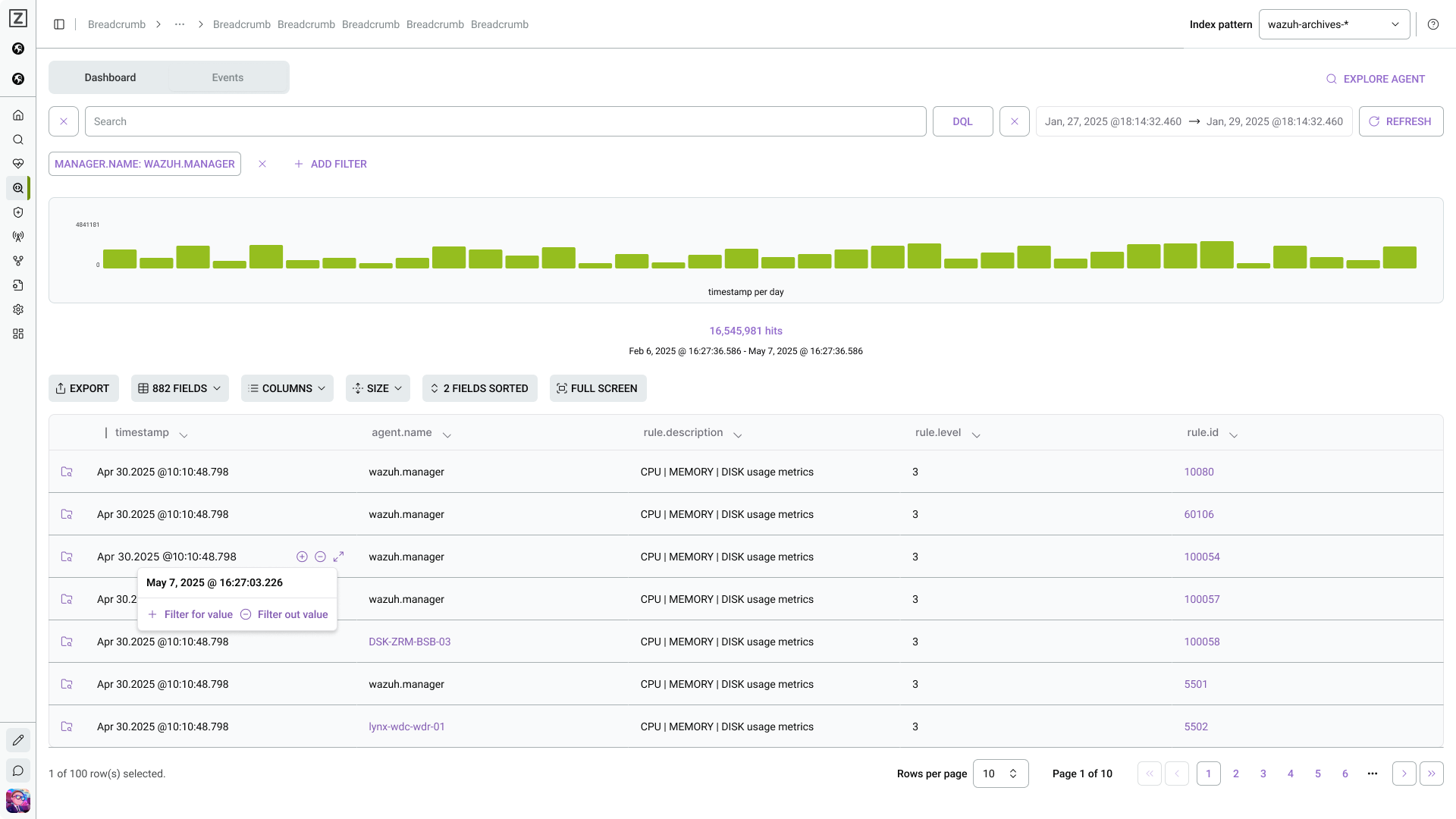
Task: Open the Home icon in sidebar
Action: pos(18,115)
